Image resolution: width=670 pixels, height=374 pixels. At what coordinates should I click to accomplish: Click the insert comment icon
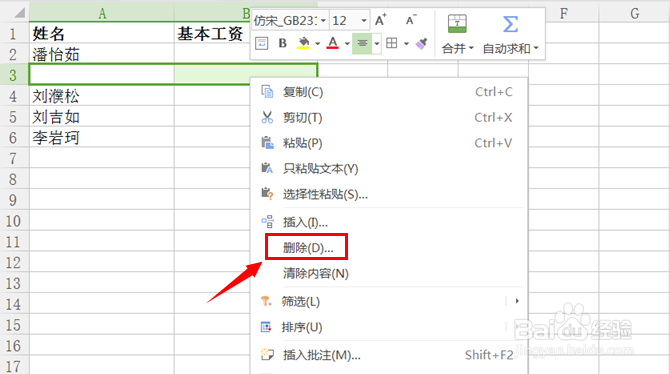tap(267, 354)
